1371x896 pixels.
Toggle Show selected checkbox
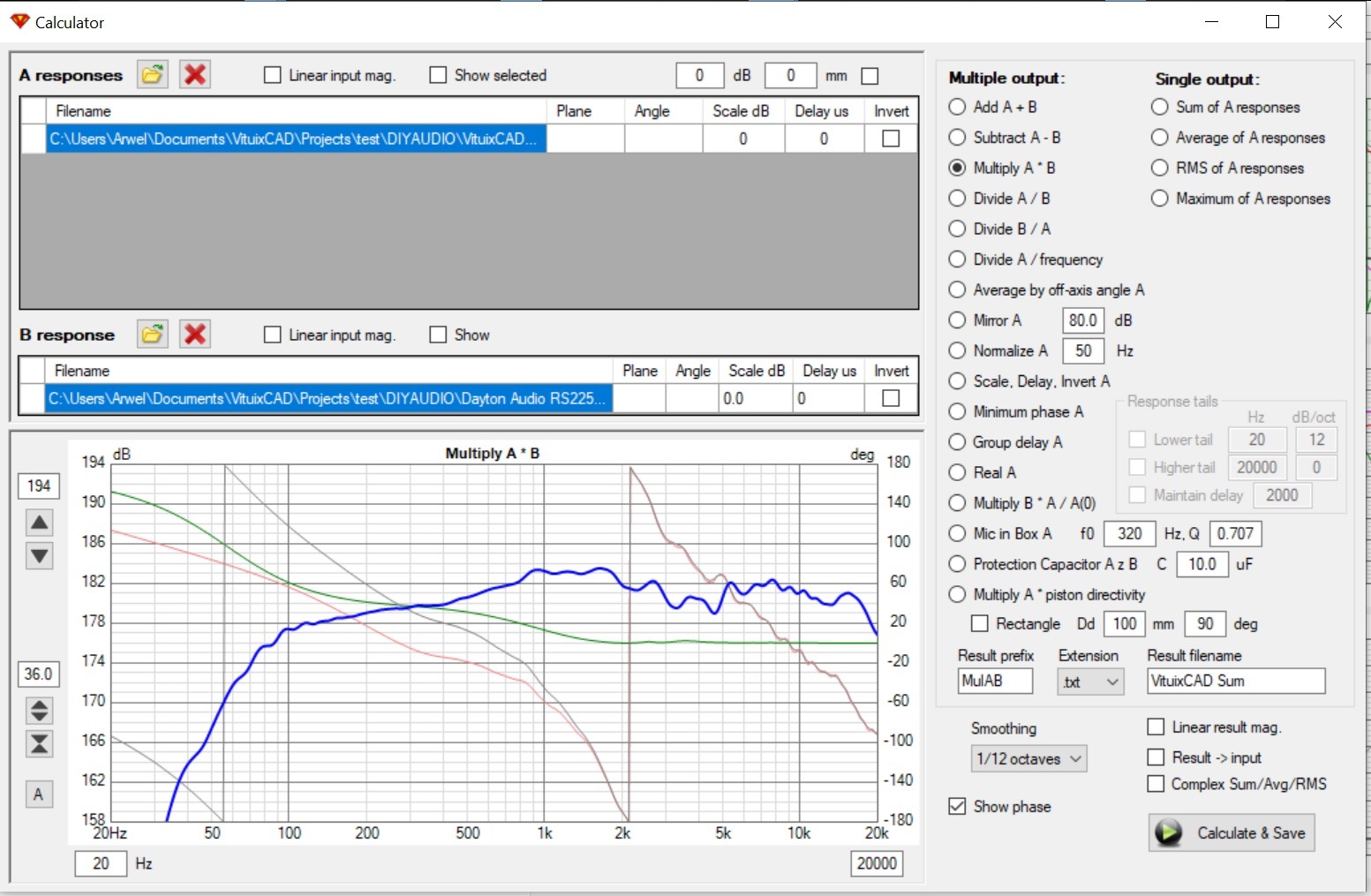pos(438,75)
